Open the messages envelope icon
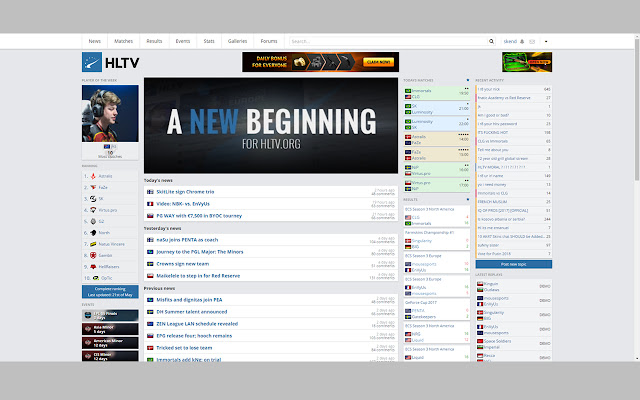The height and width of the screenshot is (400, 640). click(x=532, y=42)
